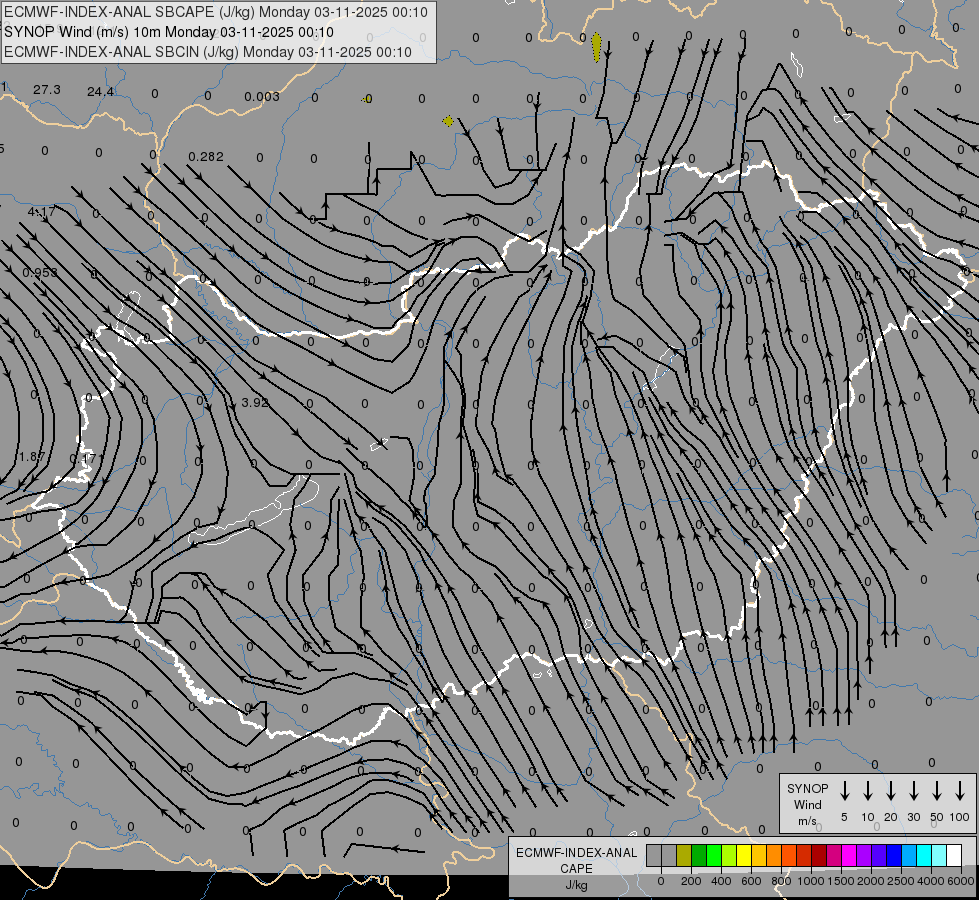Image resolution: width=979 pixels, height=900 pixels.
Task: Click the 2000 tick label on CAPE scale
Action: (x=872, y=881)
